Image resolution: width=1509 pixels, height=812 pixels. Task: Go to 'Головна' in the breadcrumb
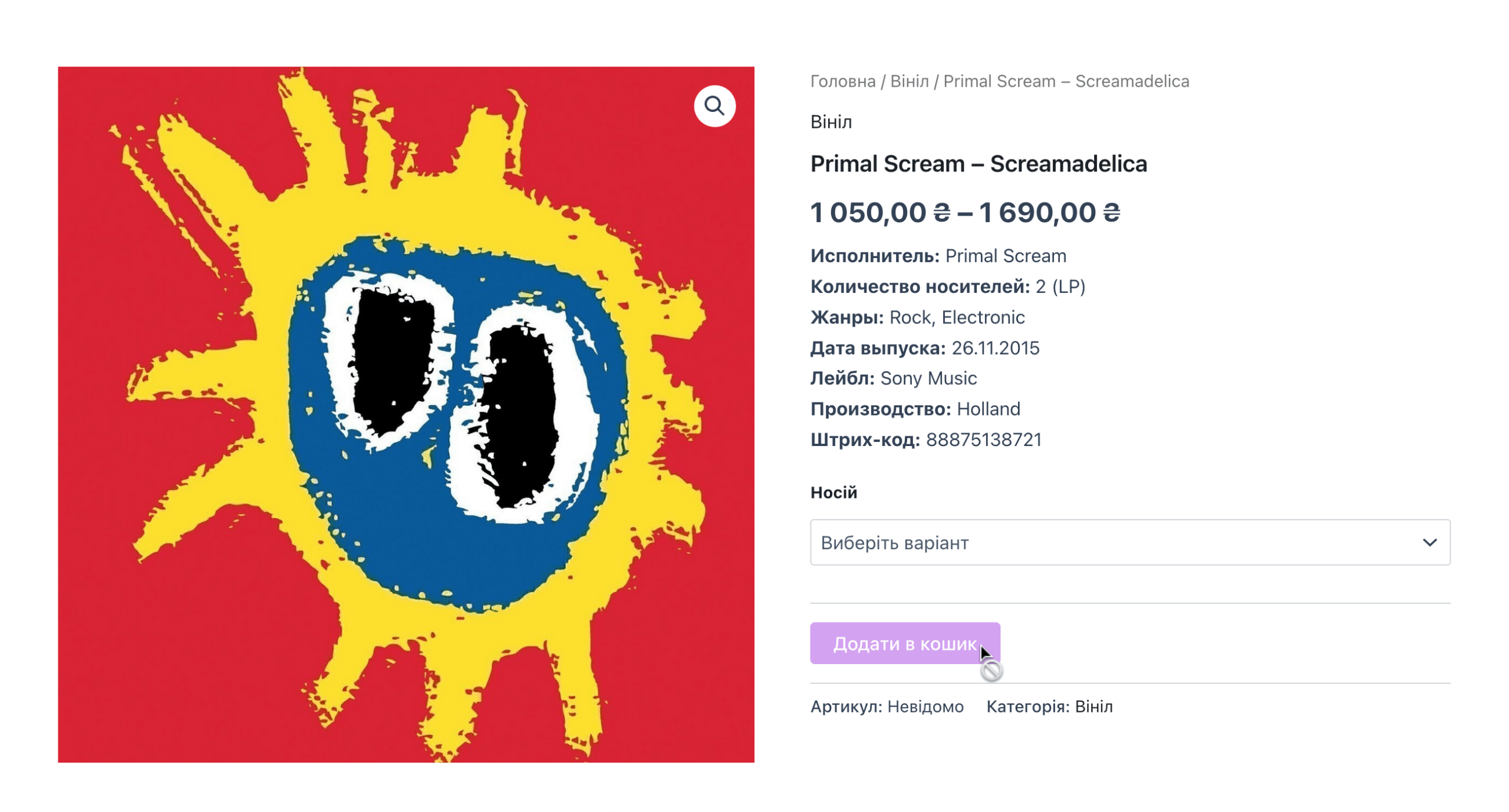843,81
